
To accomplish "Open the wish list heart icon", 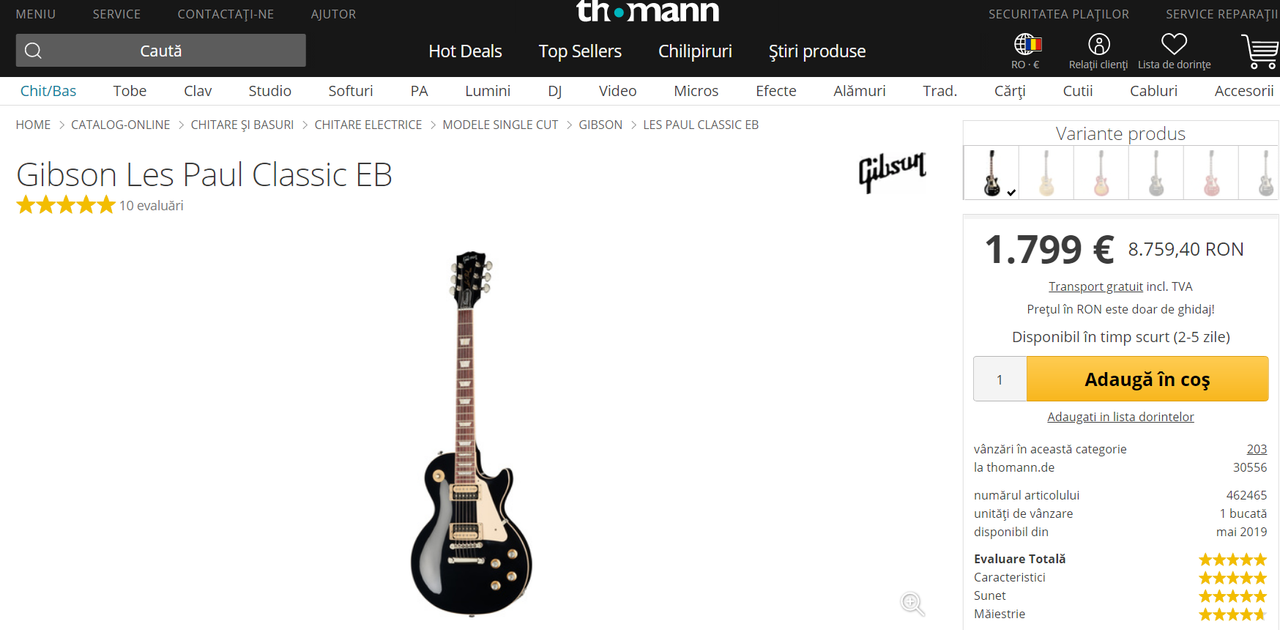I will click(x=1174, y=44).
